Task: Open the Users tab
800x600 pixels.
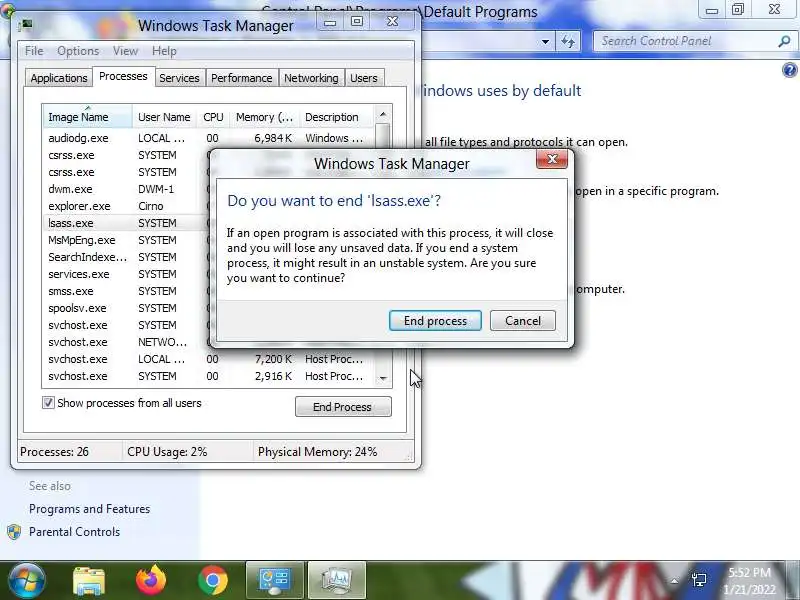Action: pos(364,78)
